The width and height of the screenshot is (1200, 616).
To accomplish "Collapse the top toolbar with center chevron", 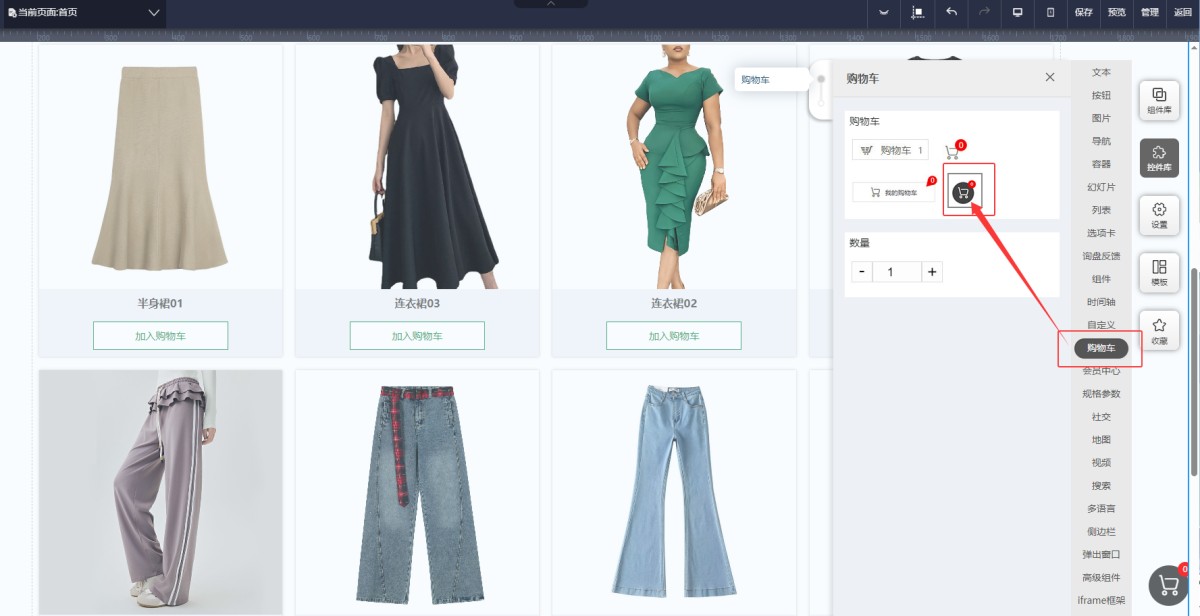I will pyautogui.click(x=550, y=4).
